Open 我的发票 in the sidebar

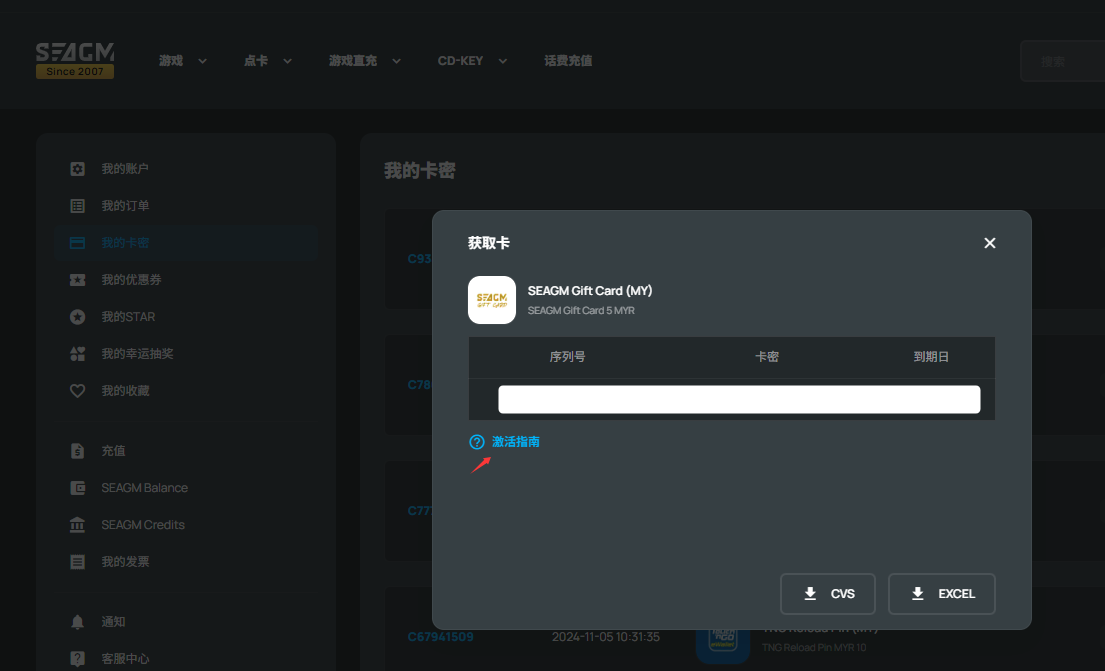(125, 562)
